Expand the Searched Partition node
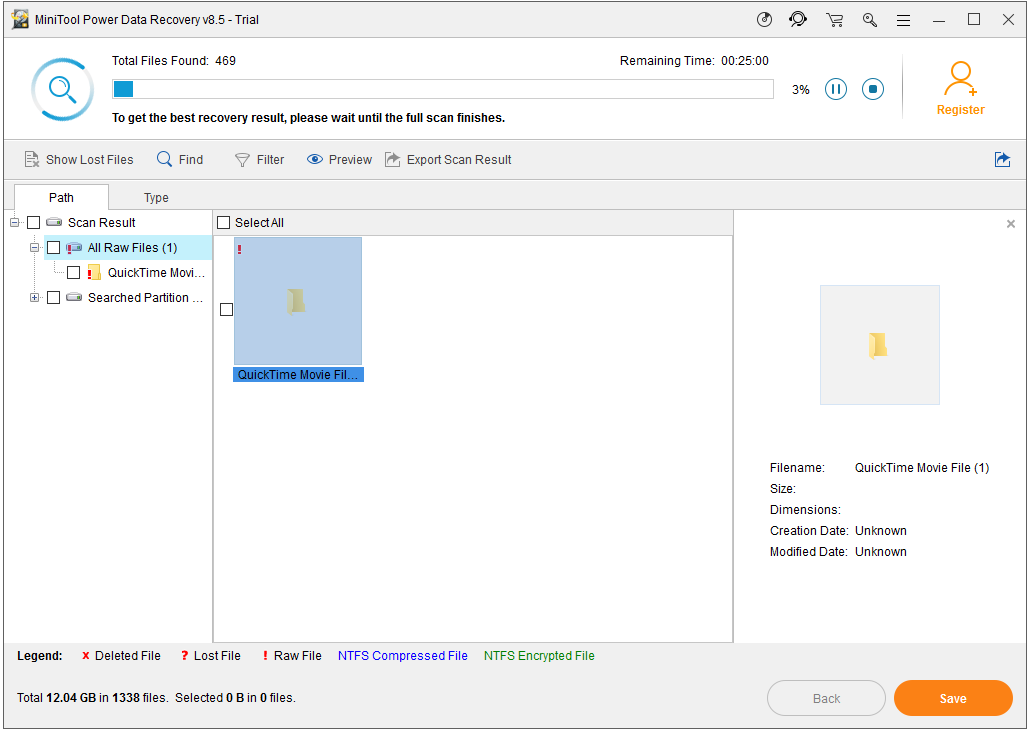 pyautogui.click(x=34, y=298)
